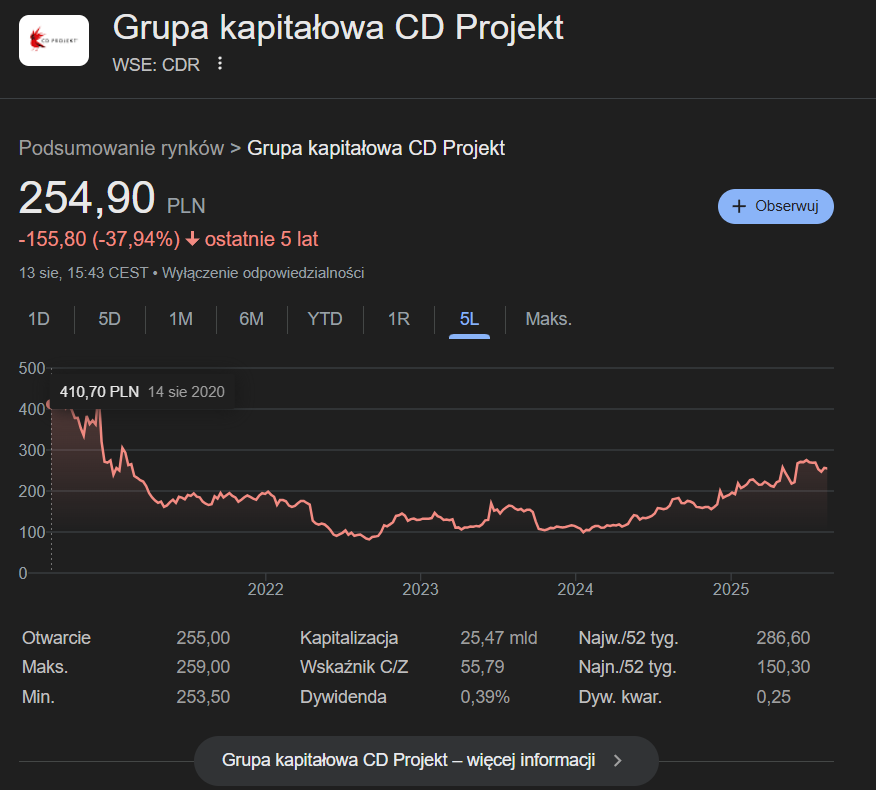Click the -155,80 (-37,94%) change text
876x790 pixels.
click(x=99, y=239)
